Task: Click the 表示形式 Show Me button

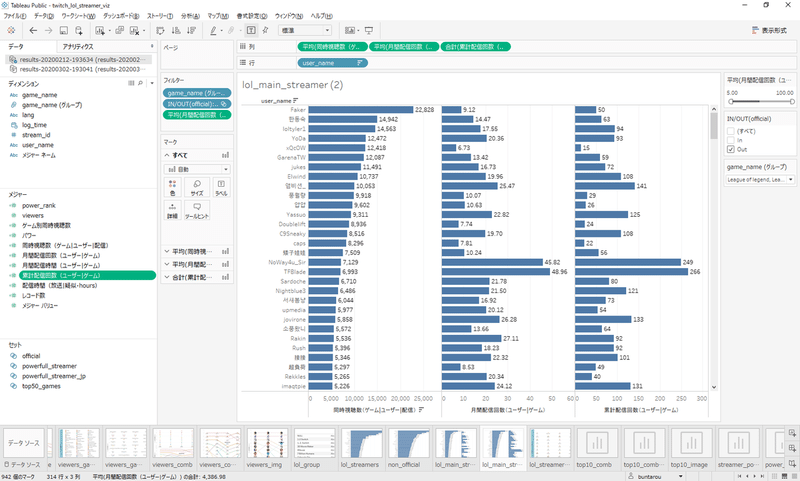Action: pos(769,31)
